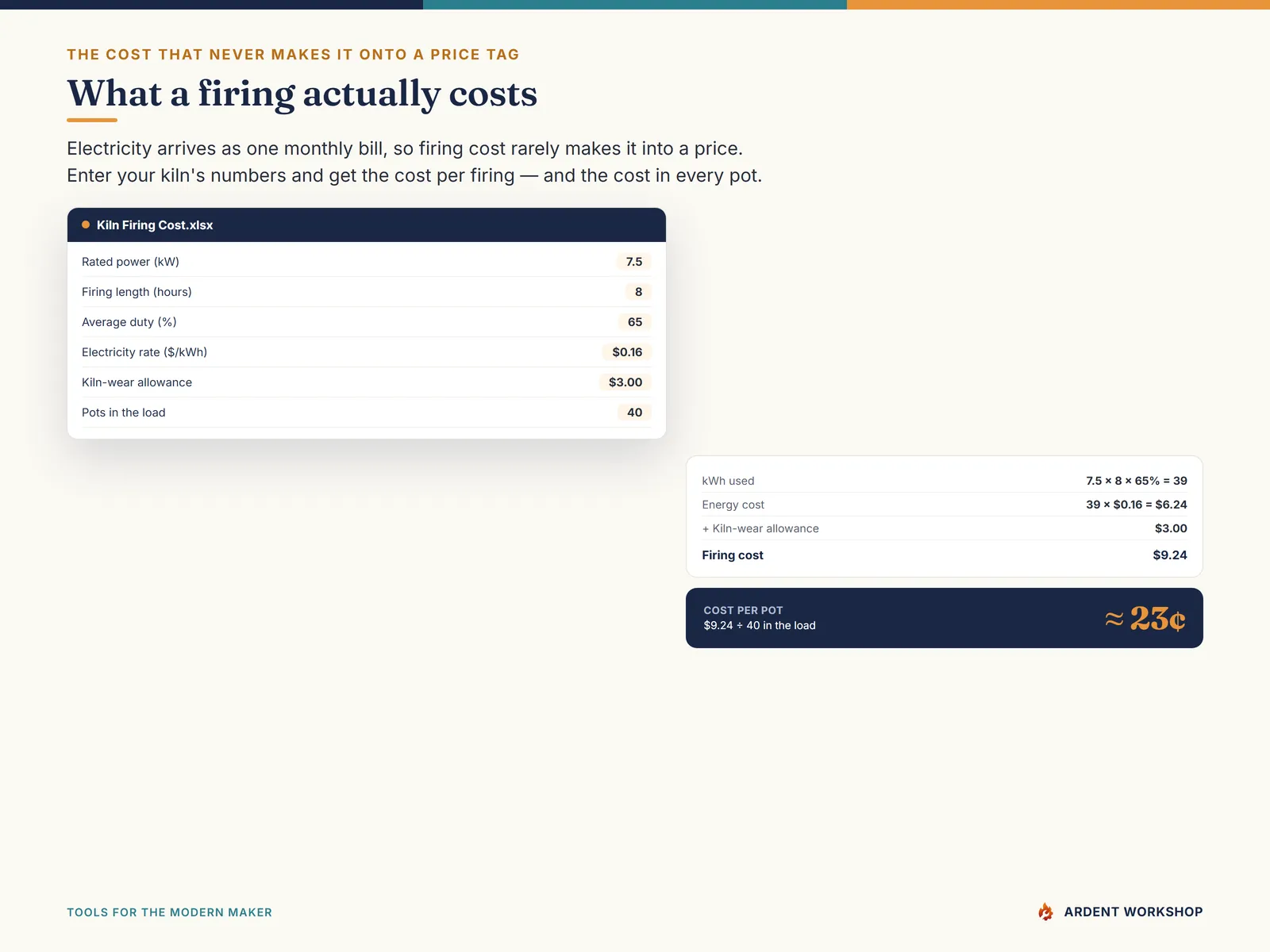Screen dimensions: 1270x952
Task: Select the Rated power value 7.5
Action: pyautogui.click(x=634, y=262)
